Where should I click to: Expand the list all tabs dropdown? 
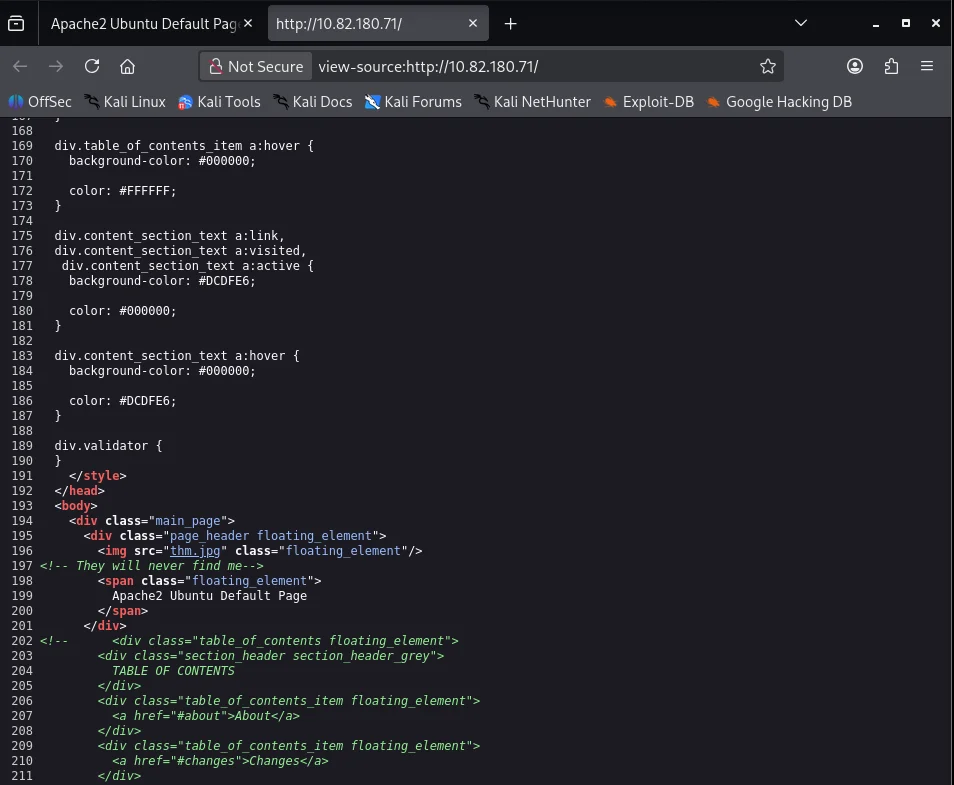[800, 23]
